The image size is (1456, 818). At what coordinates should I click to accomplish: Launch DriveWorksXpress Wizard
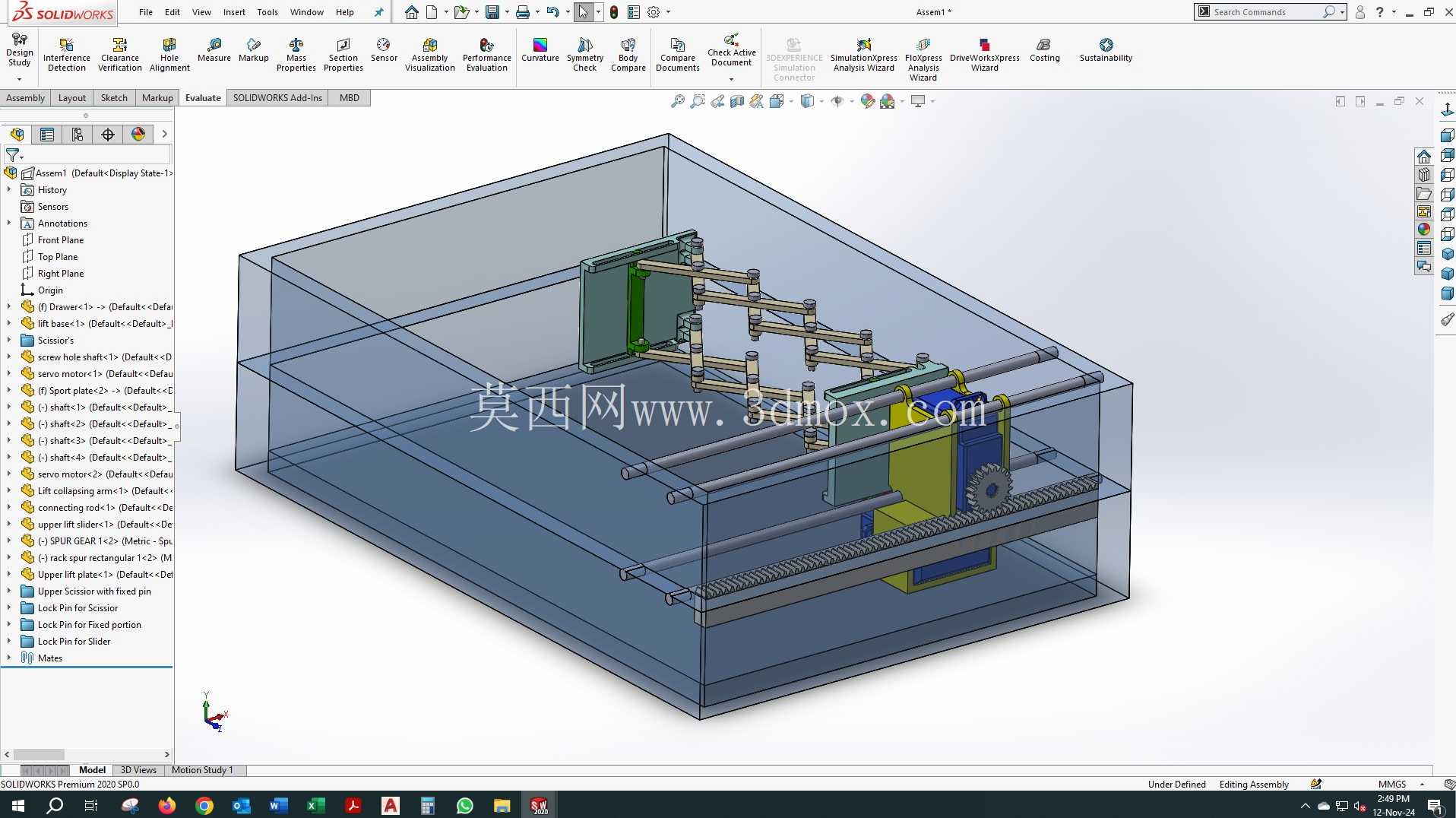[x=985, y=54]
